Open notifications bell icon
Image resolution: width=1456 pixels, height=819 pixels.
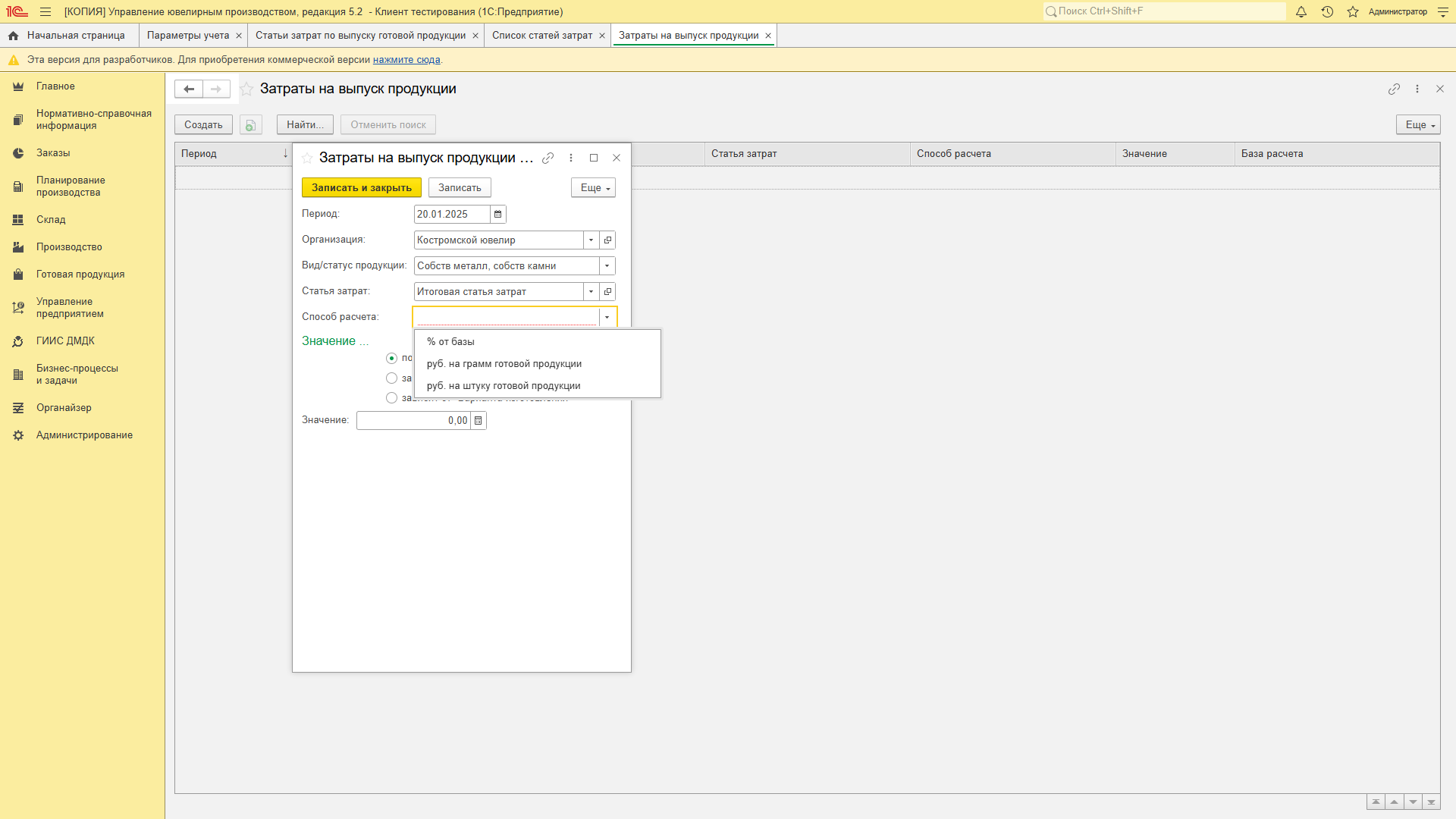[x=1301, y=11]
